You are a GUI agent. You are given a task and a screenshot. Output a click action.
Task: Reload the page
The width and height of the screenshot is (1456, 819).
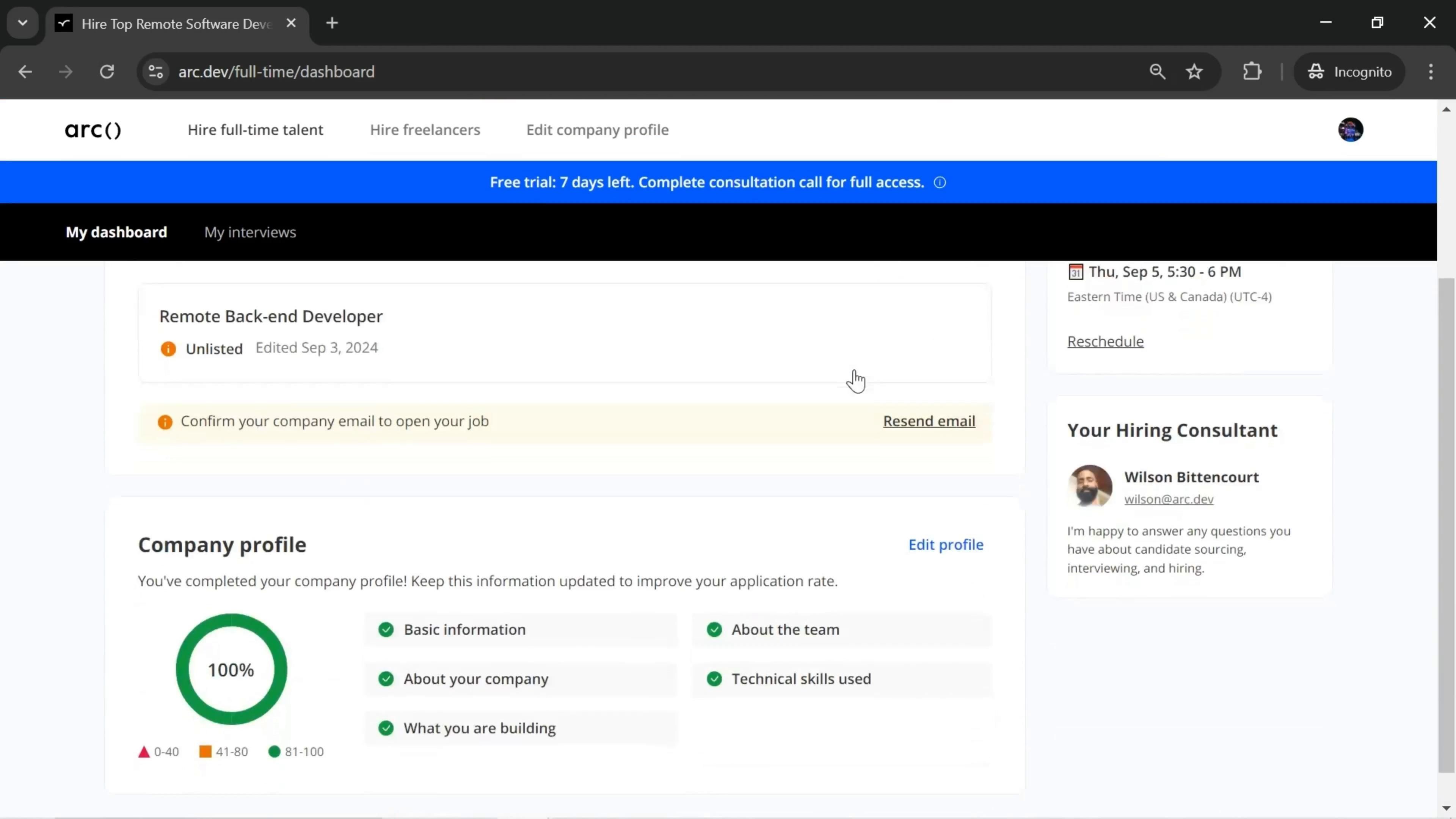pyautogui.click(x=107, y=72)
